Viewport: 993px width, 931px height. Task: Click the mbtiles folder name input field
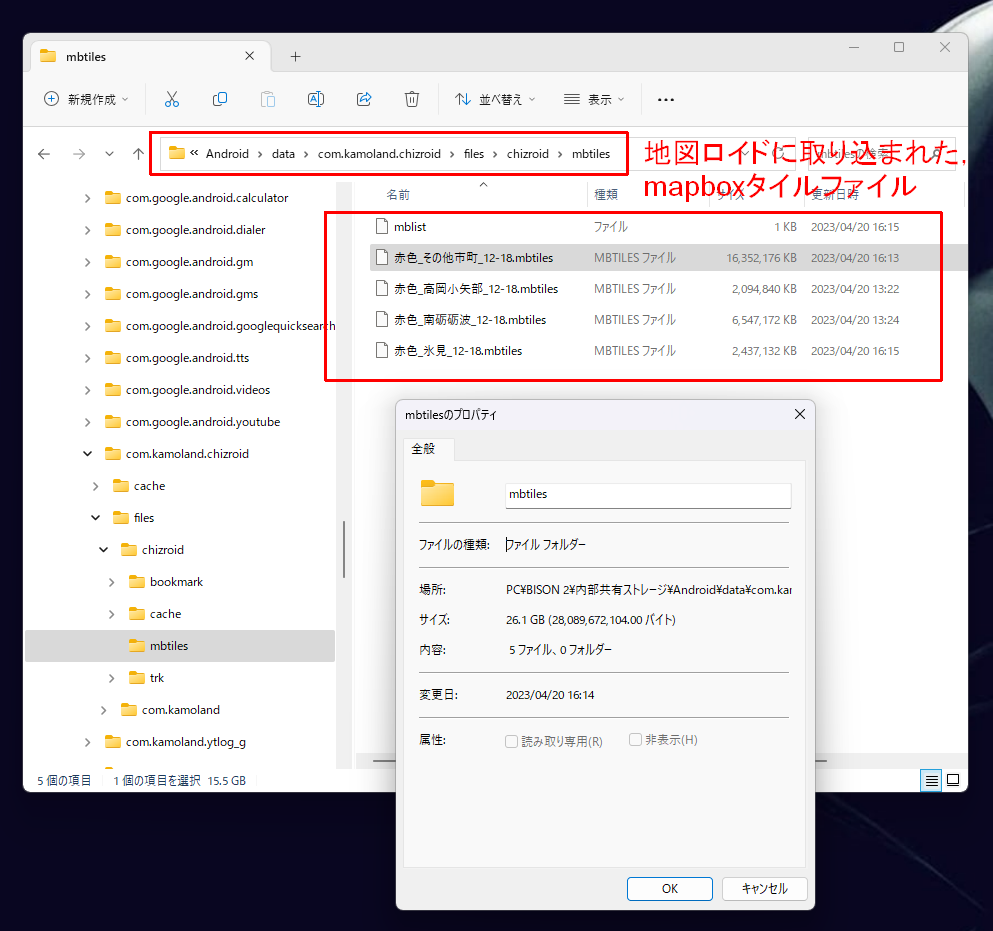pyautogui.click(x=648, y=495)
